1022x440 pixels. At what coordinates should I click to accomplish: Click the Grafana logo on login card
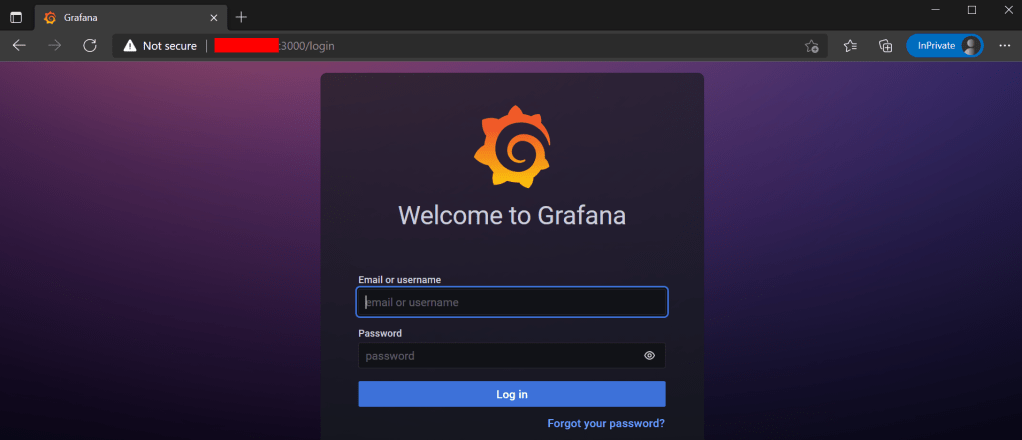pos(512,147)
